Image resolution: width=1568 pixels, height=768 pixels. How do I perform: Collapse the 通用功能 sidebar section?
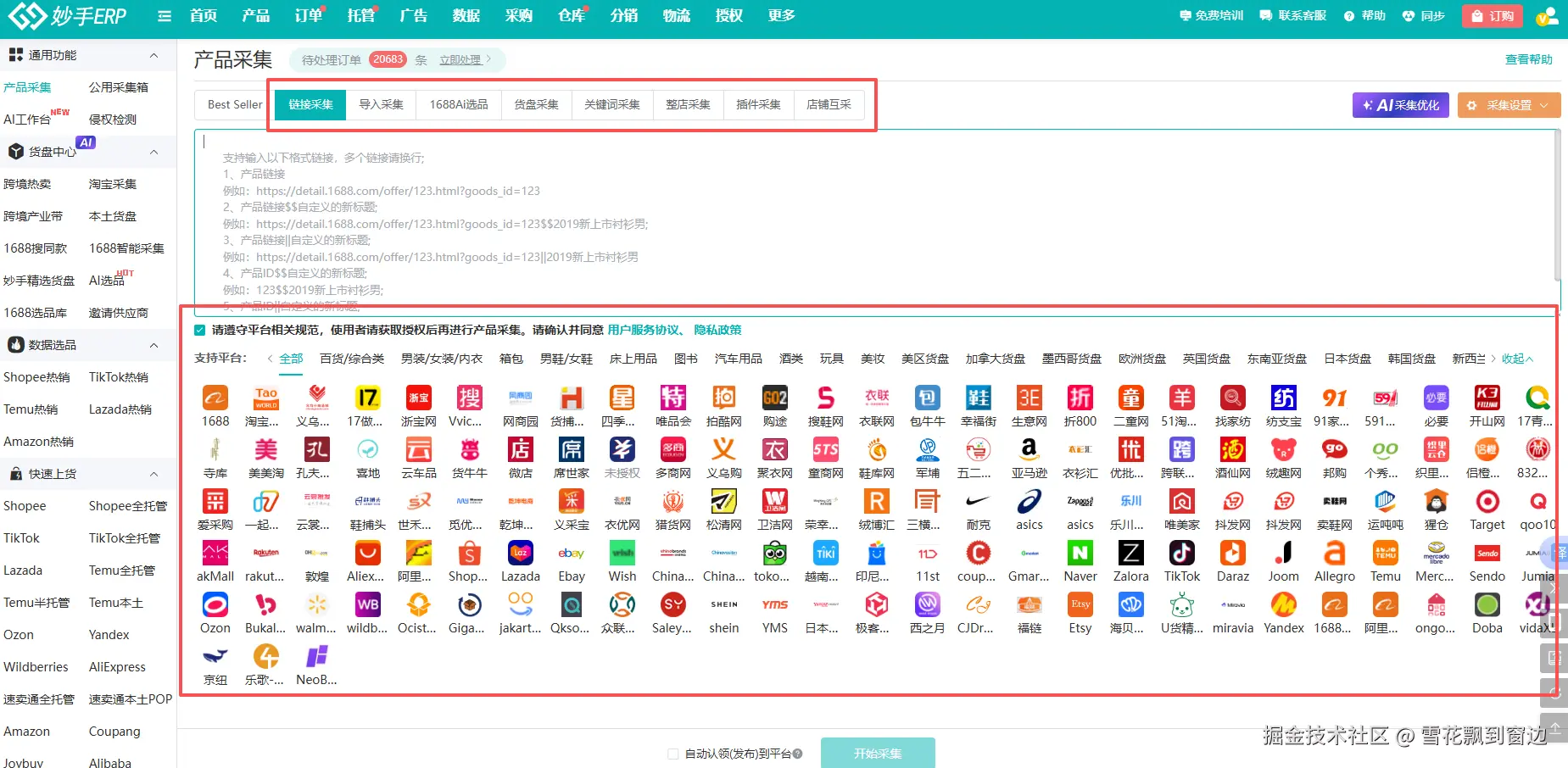(154, 55)
